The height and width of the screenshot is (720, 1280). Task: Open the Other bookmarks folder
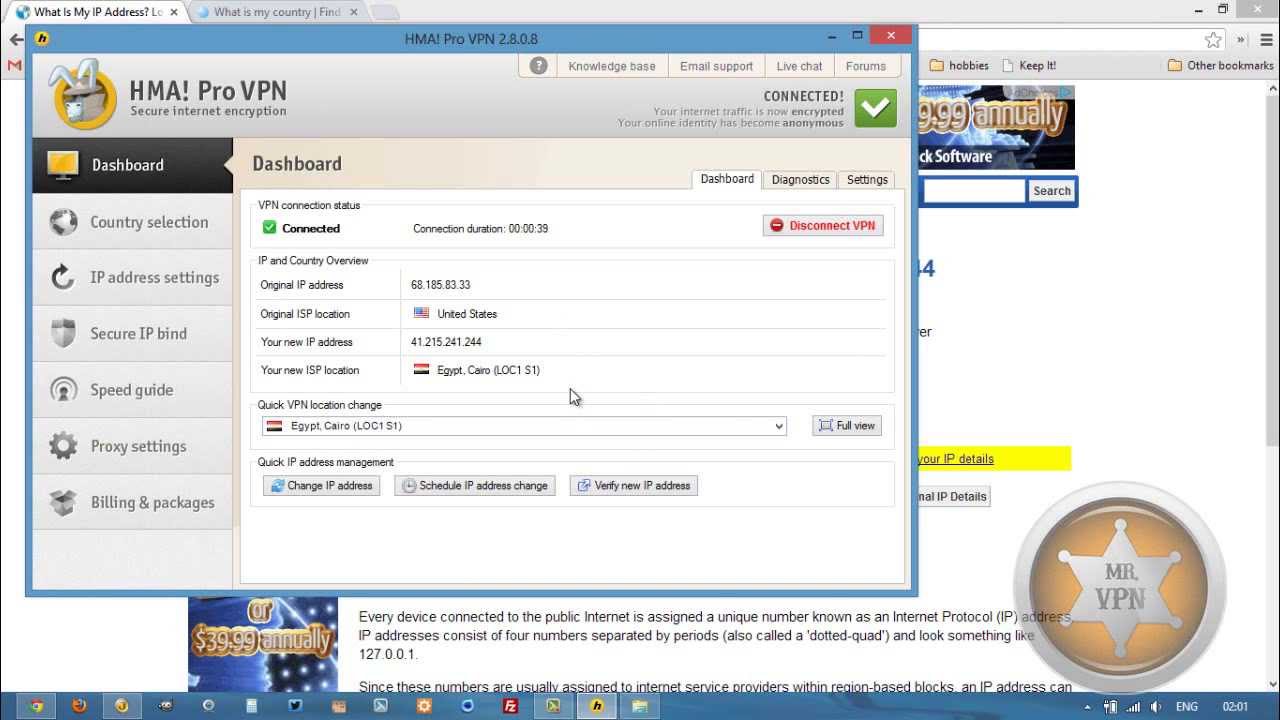tap(1221, 66)
